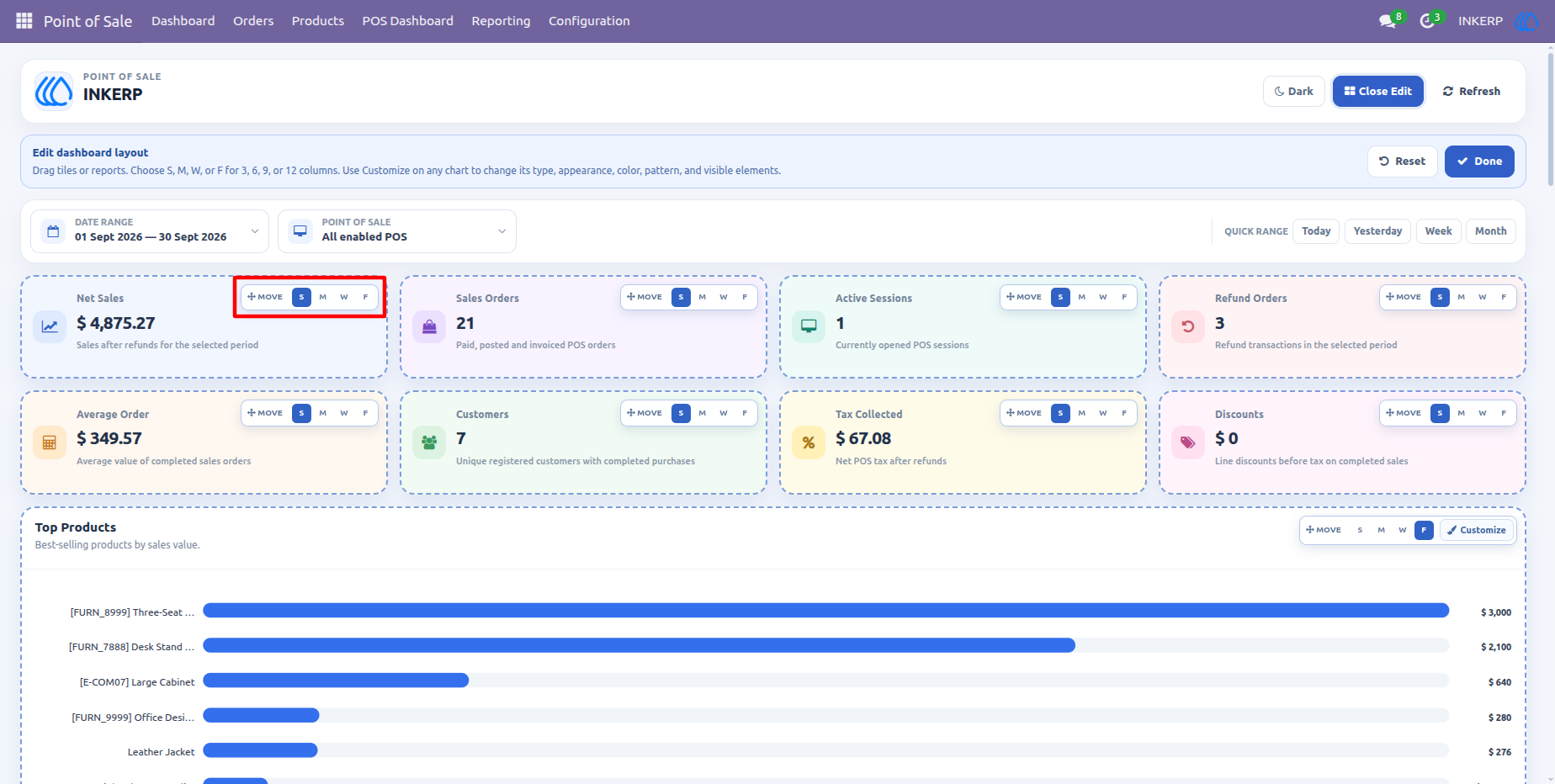Set Active Sessions tile to F width
This screenshot has height=784, width=1555.
click(x=1124, y=297)
